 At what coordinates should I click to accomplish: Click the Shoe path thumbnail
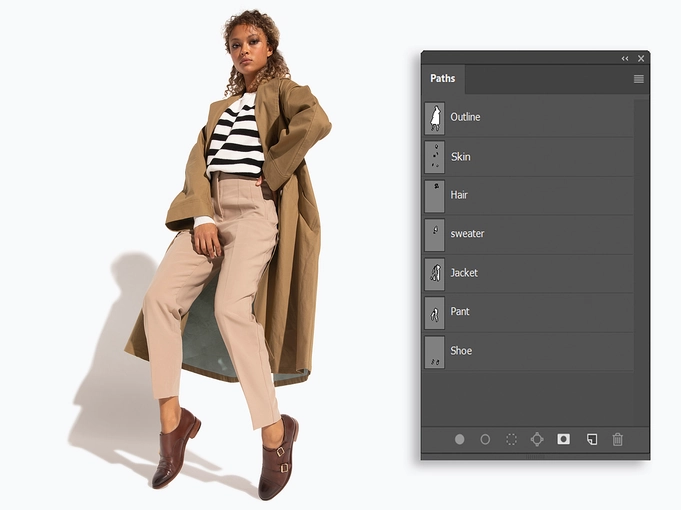434,351
